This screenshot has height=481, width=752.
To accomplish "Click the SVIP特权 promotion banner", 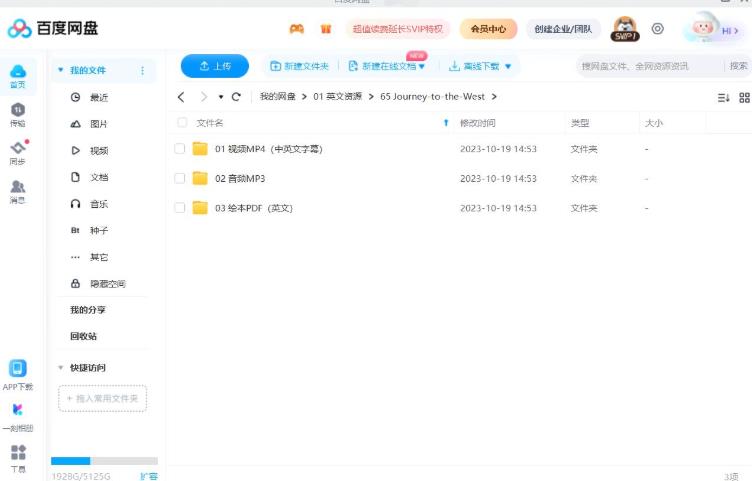I will [x=398, y=29].
